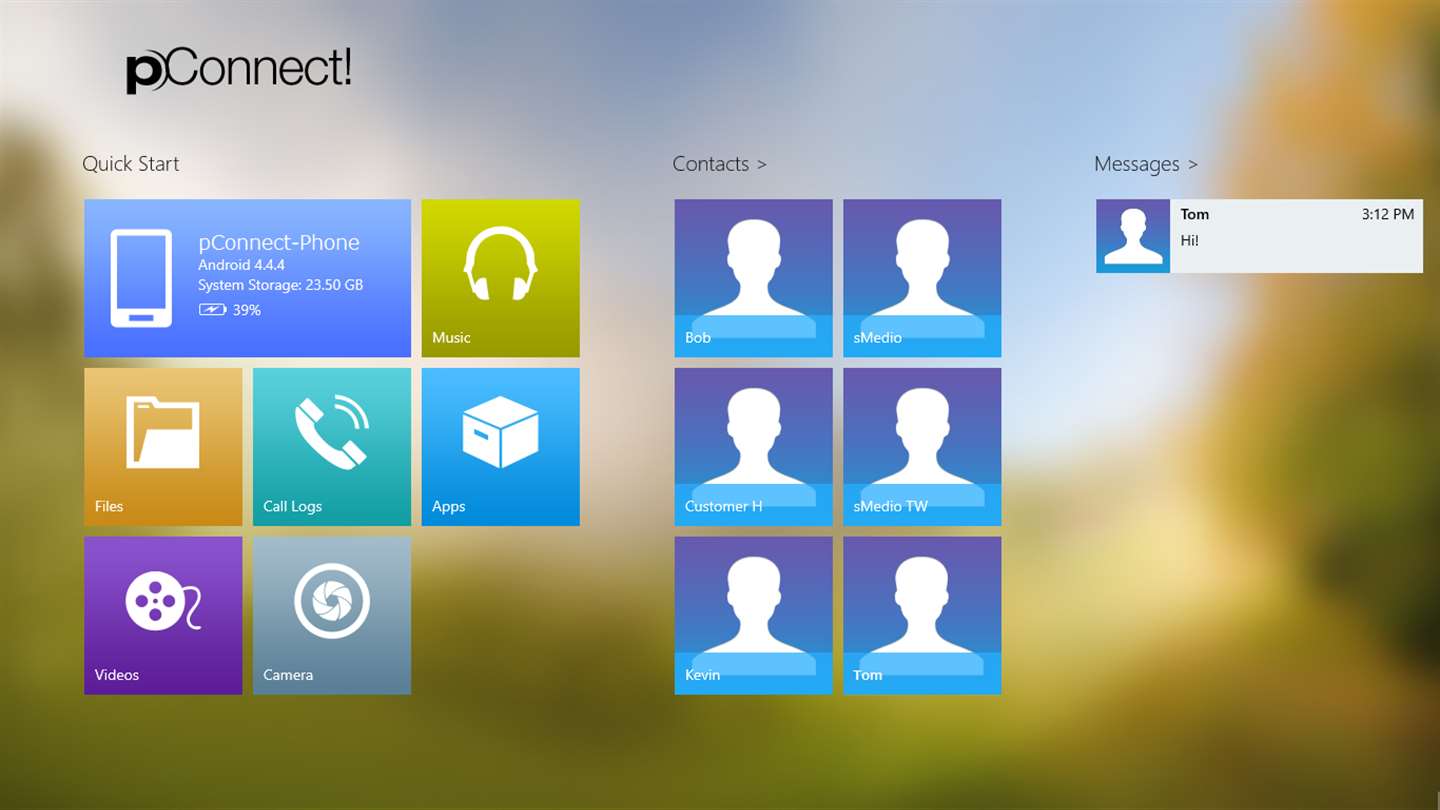This screenshot has width=1440, height=810.
Task: Expand the Messages section header
Action: [1145, 164]
